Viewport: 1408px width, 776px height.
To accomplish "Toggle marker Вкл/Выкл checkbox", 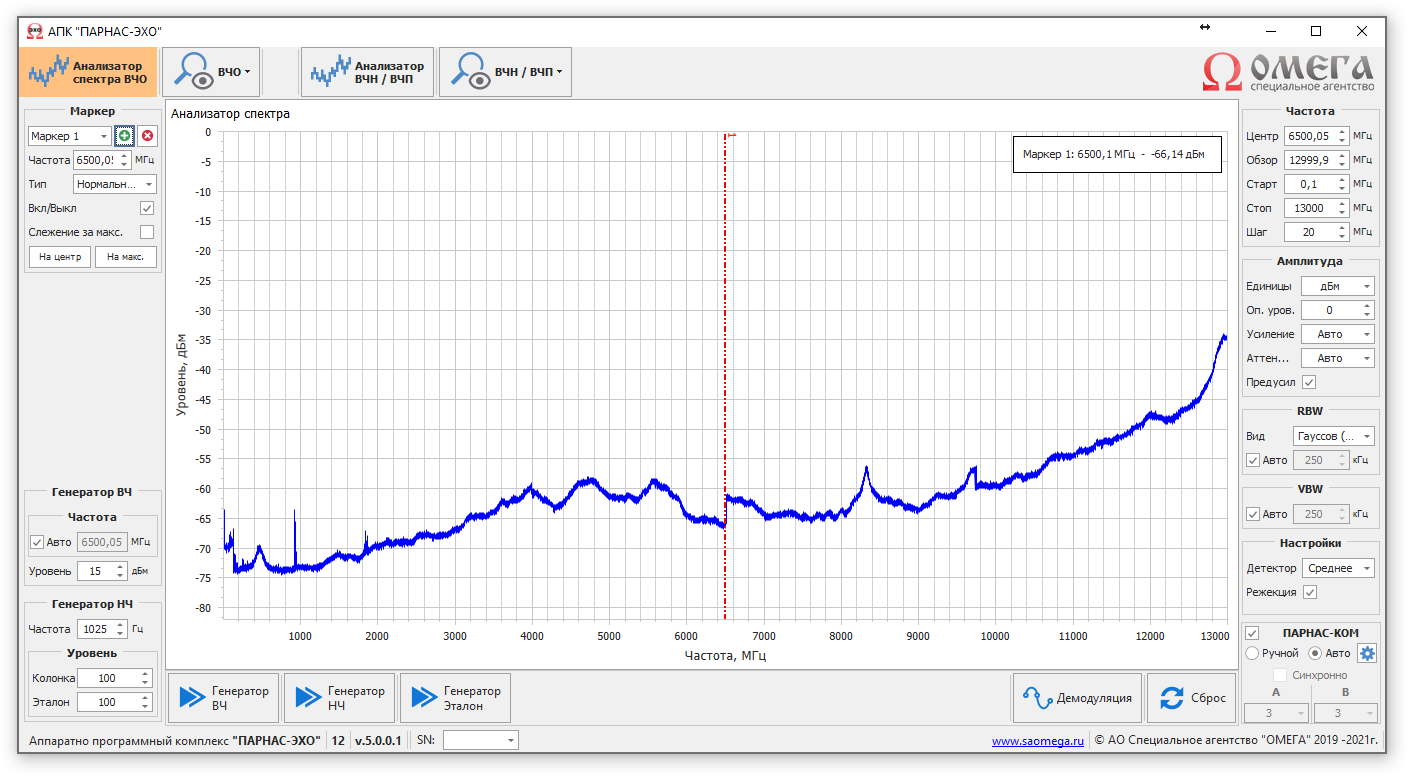I will [147, 208].
